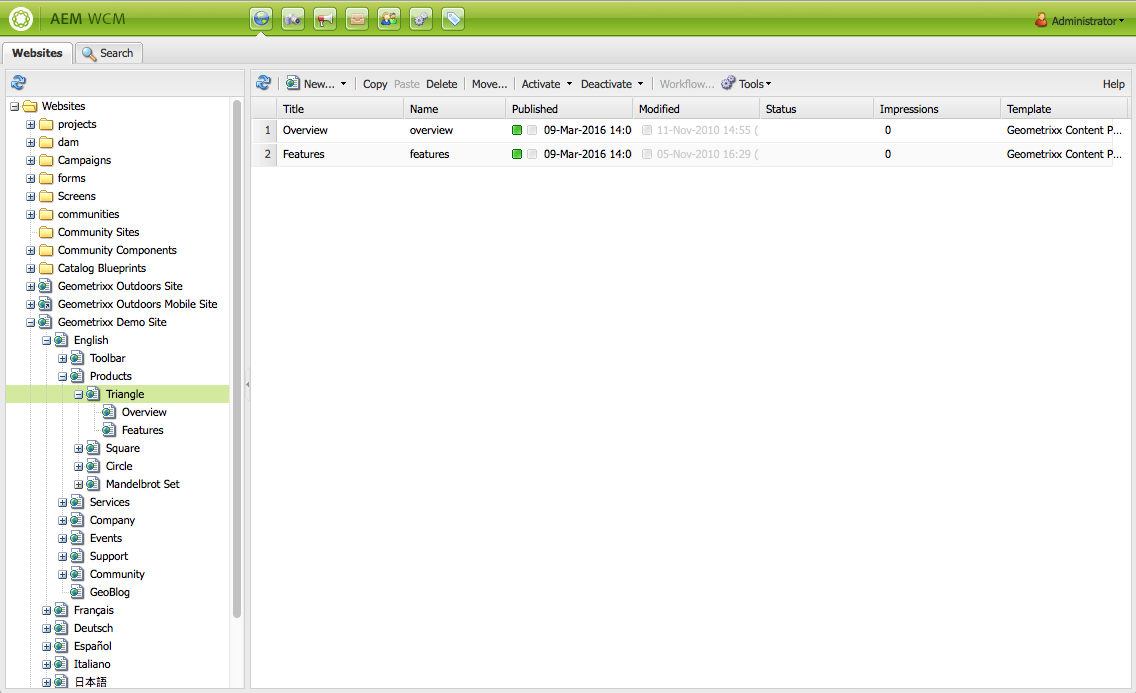1136x693 pixels.
Task: Click the AEM logo circle icon
Action: (20, 19)
